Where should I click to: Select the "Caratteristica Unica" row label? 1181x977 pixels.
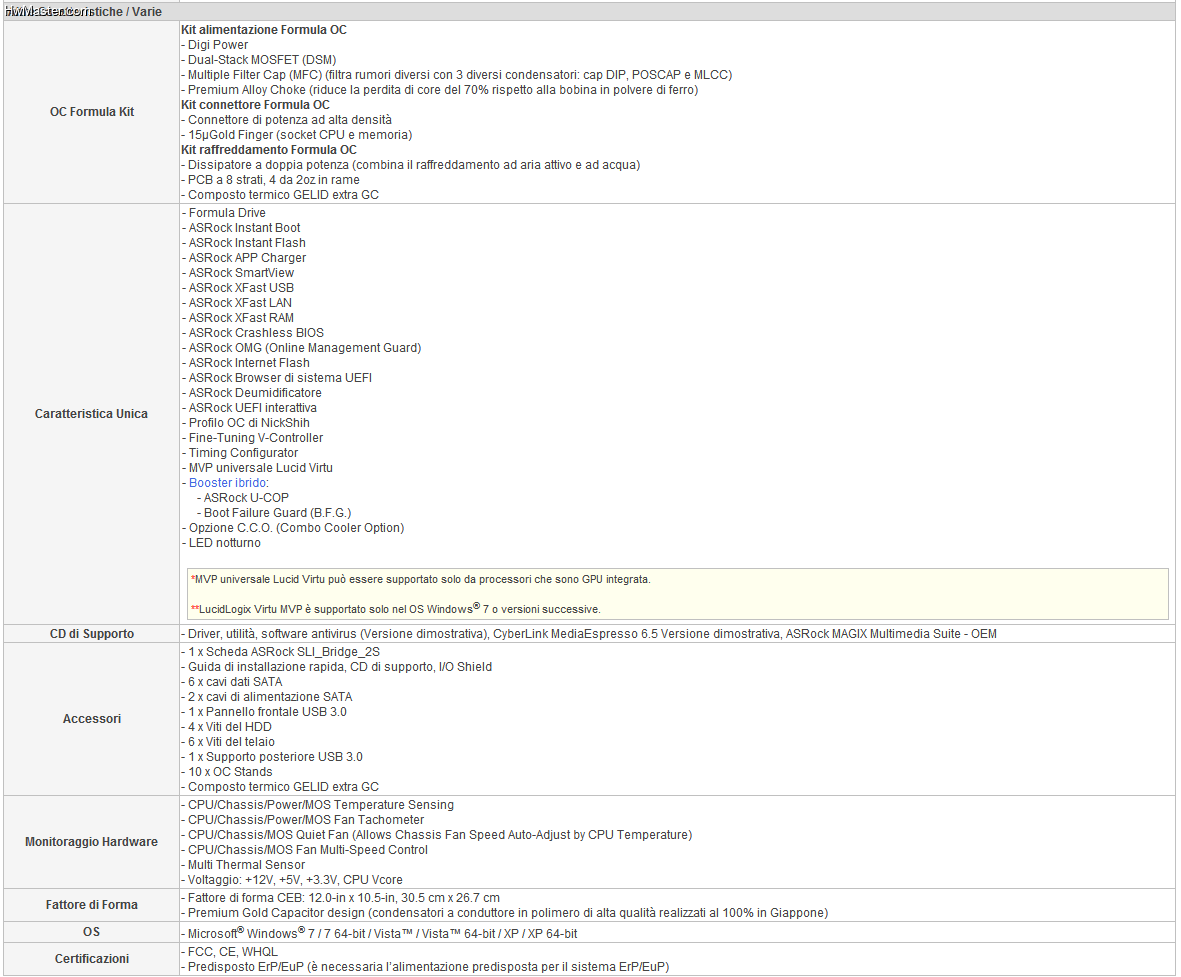point(91,414)
